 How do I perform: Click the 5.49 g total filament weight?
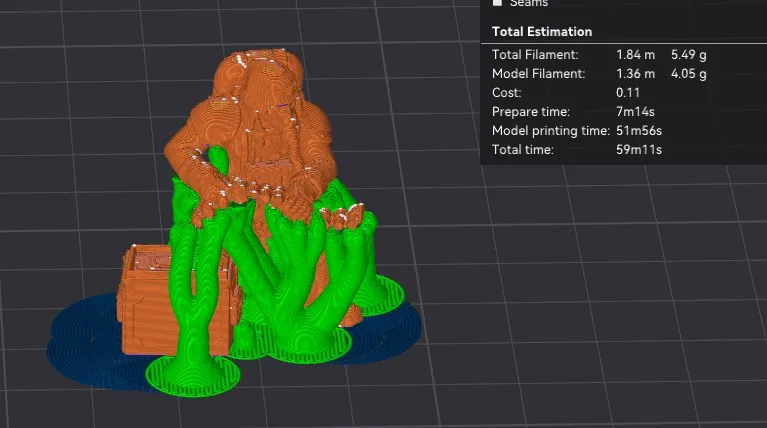pos(688,55)
